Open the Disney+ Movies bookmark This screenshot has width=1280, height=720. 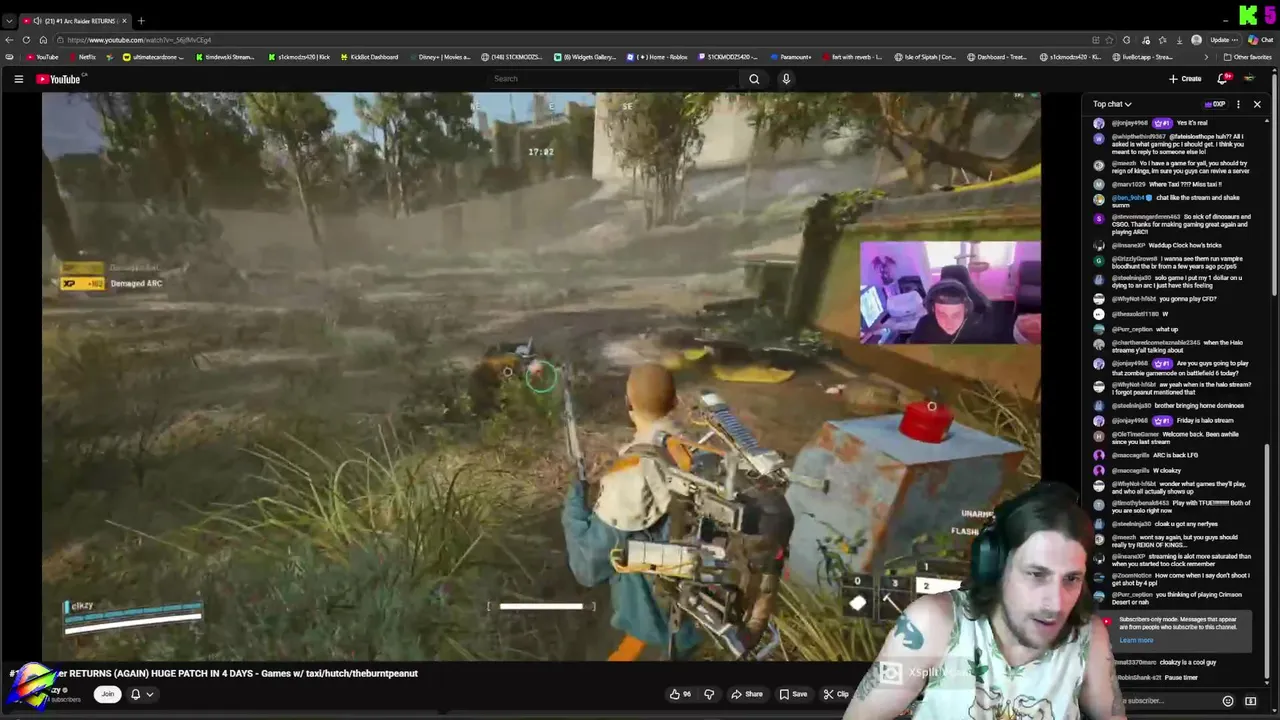point(439,57)
